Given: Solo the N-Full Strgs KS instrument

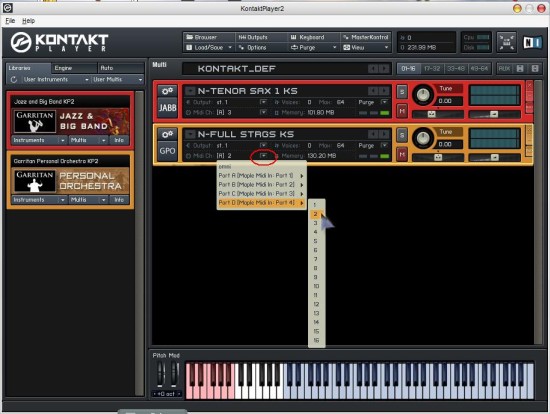Looking at the screenshot, I should point(402,135).
